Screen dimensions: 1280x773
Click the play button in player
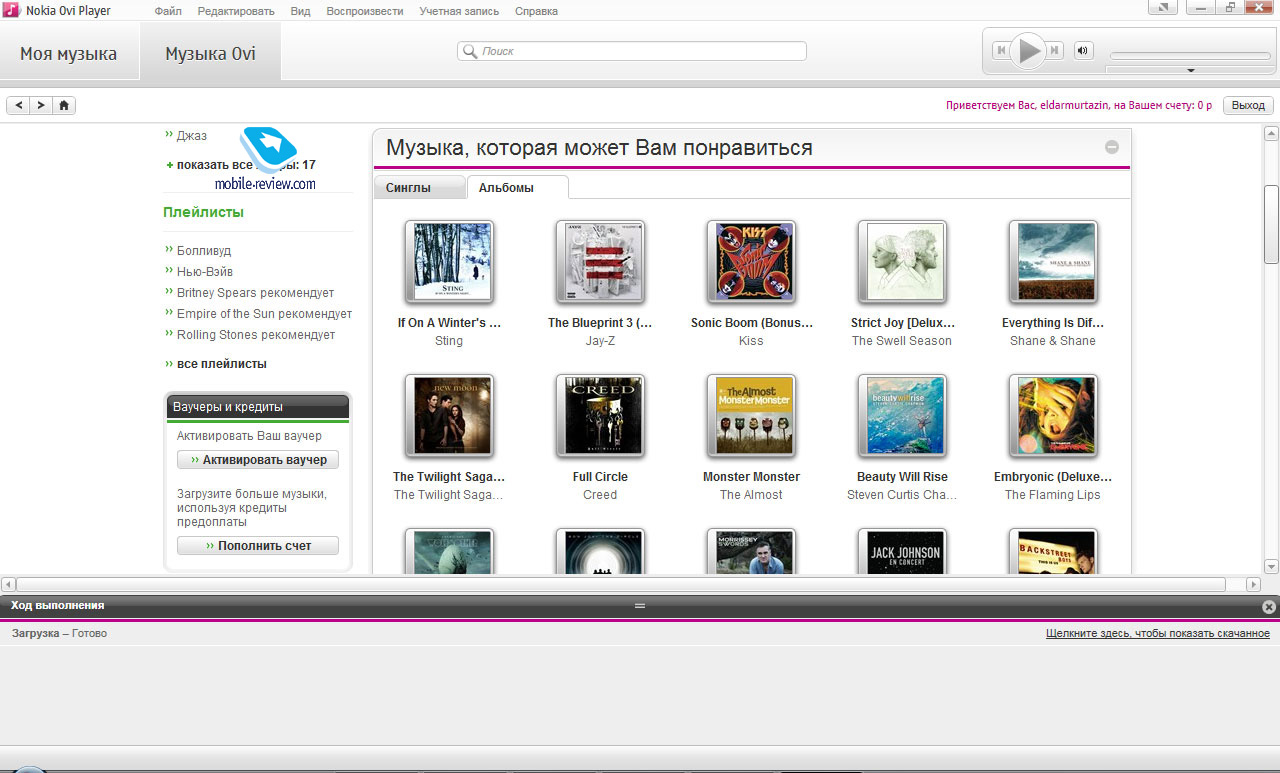[1029, 50]
